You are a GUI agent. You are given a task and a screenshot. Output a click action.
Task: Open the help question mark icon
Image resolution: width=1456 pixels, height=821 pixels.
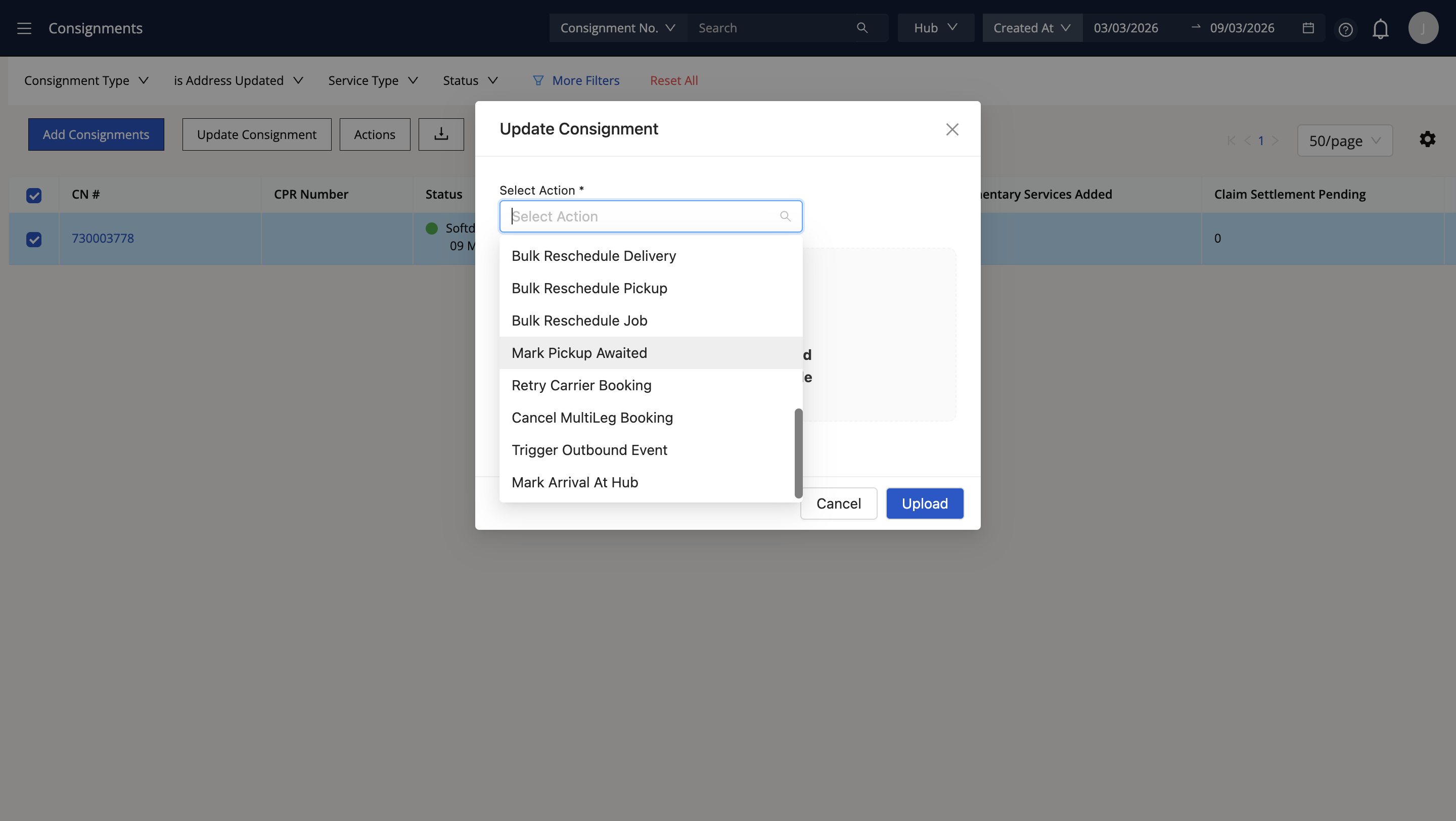(x=1345, y=29)
